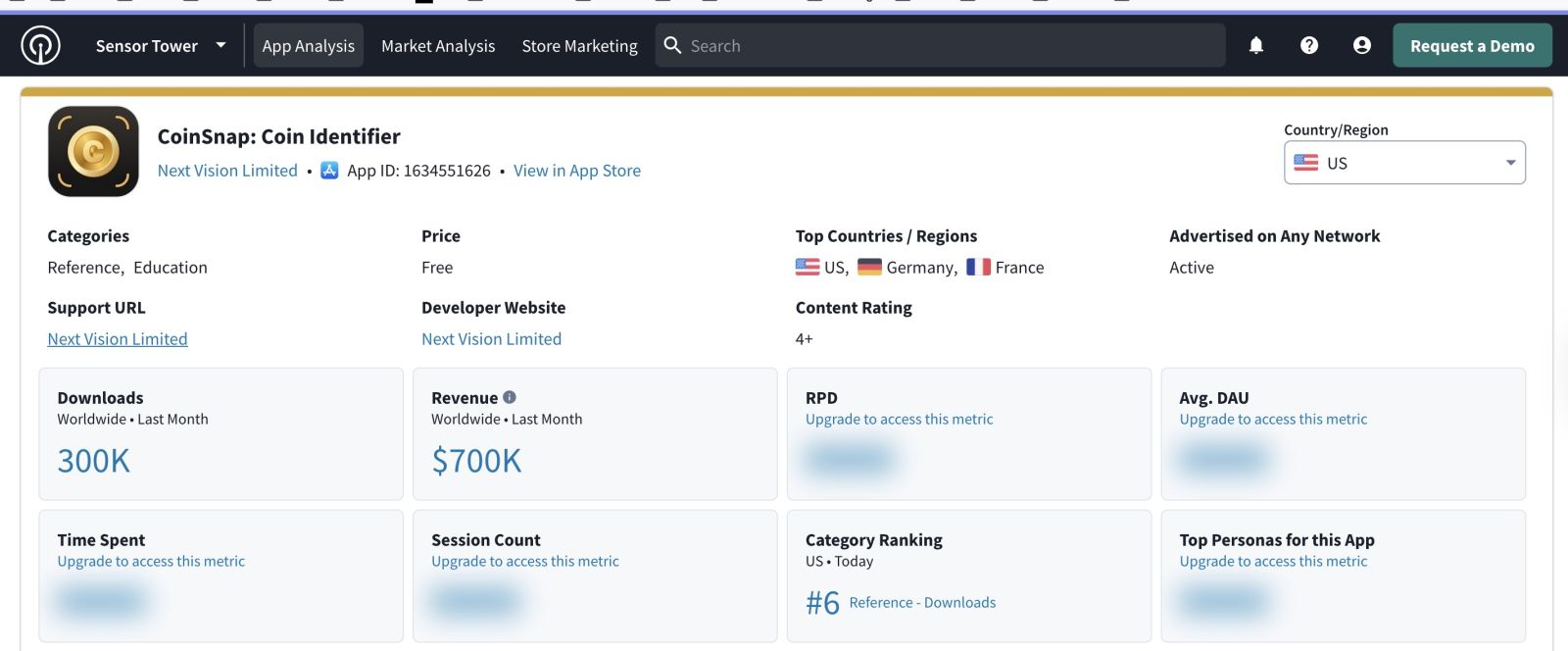The image size is (1568, 651).
Task: Click the US flag in Country/Region
Action: [x=1305, y=163]
